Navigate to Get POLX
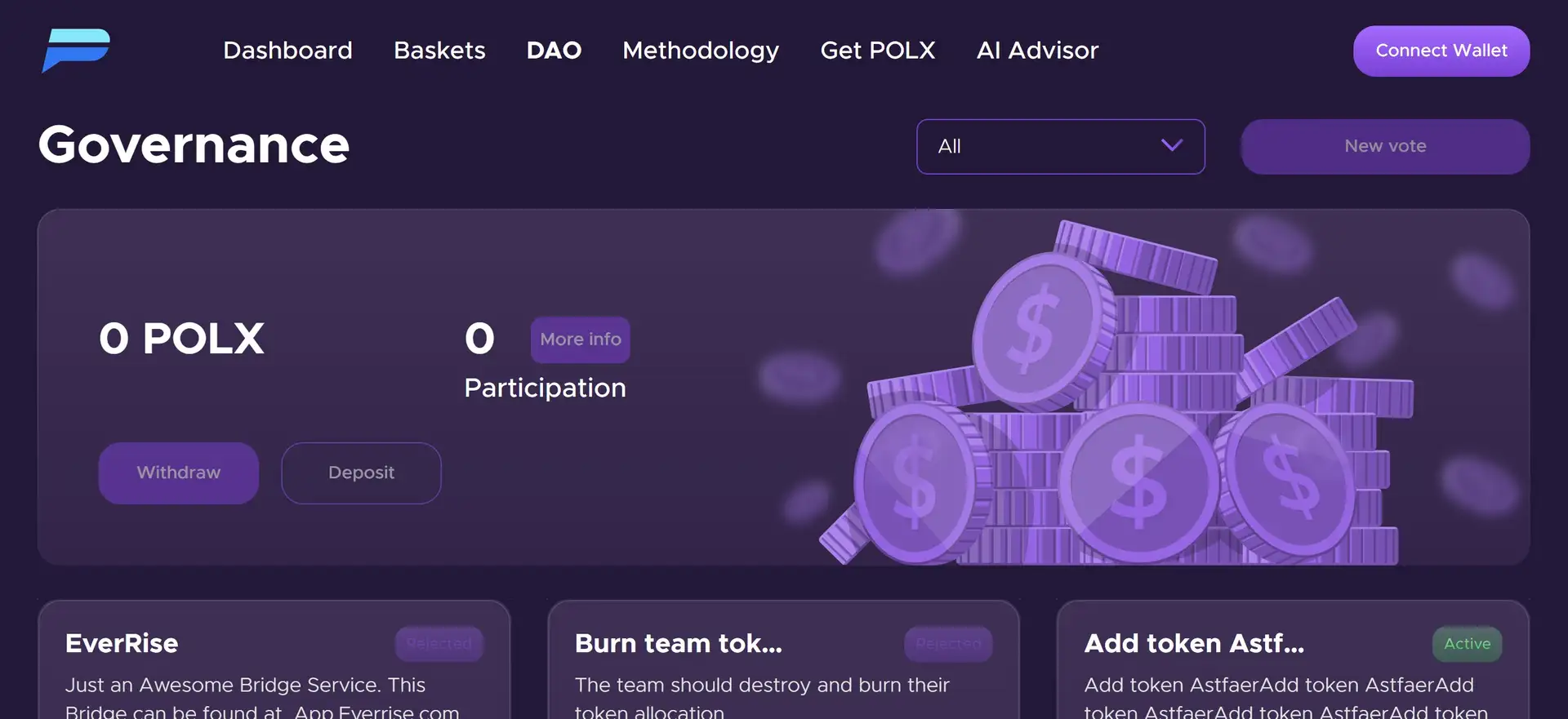 tap(878, 51)
